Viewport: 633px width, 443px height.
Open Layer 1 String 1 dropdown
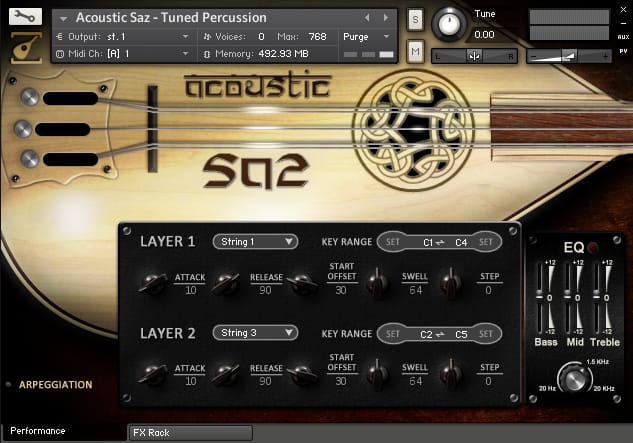(x=255, y=241)
